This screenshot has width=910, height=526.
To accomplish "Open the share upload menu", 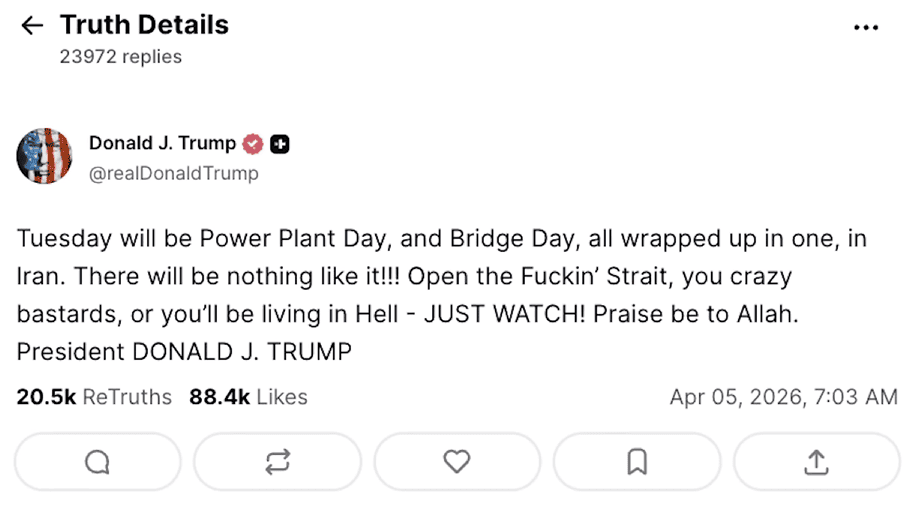I will [816, 462].
